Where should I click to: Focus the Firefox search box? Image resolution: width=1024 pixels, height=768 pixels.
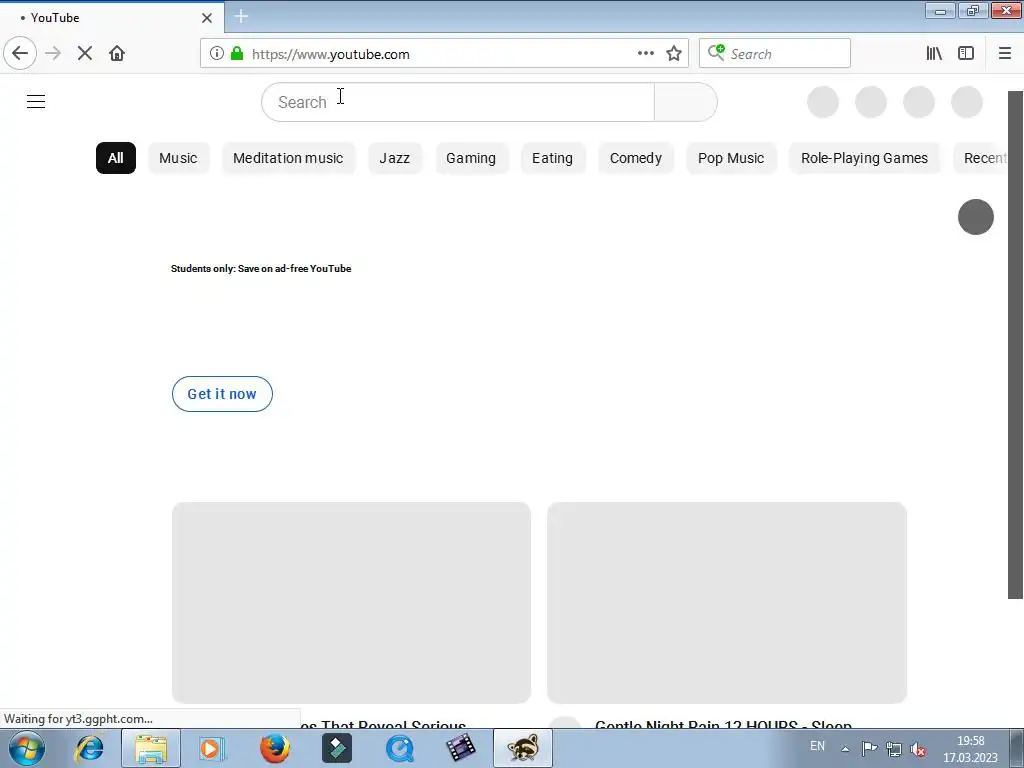(x=775, y=54)
